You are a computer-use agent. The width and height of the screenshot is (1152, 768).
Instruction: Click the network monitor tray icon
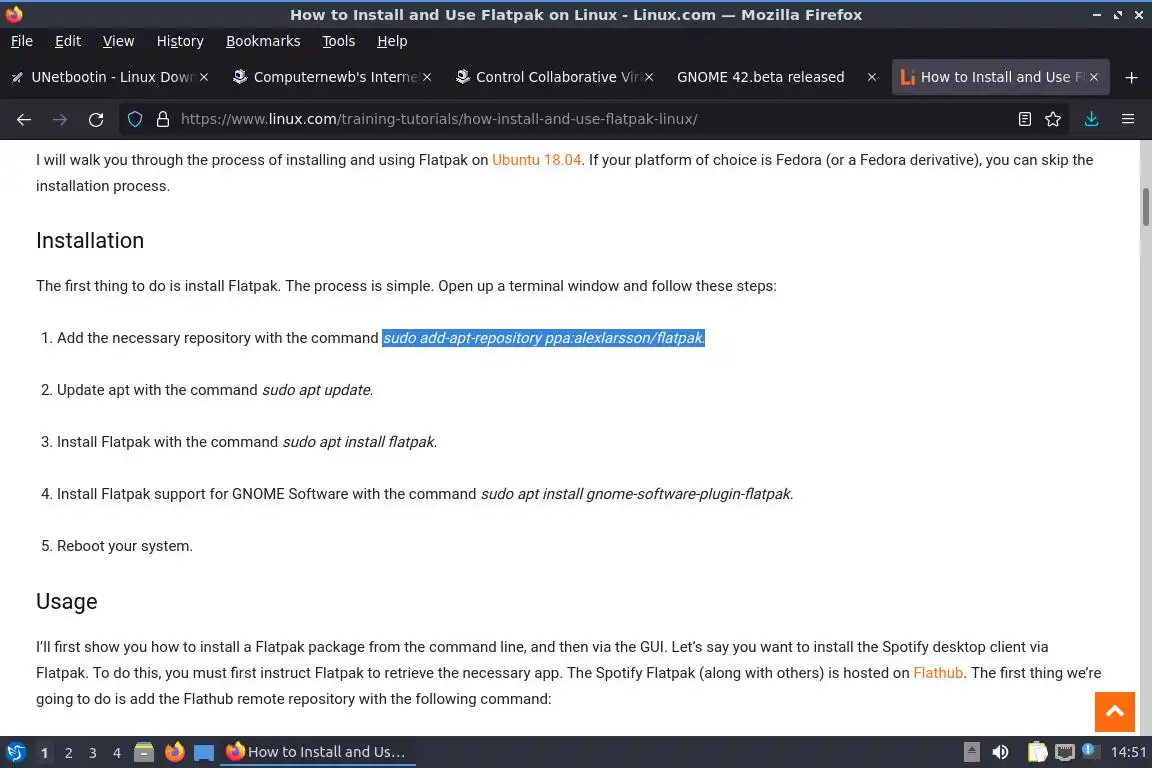pos(1065,752)
